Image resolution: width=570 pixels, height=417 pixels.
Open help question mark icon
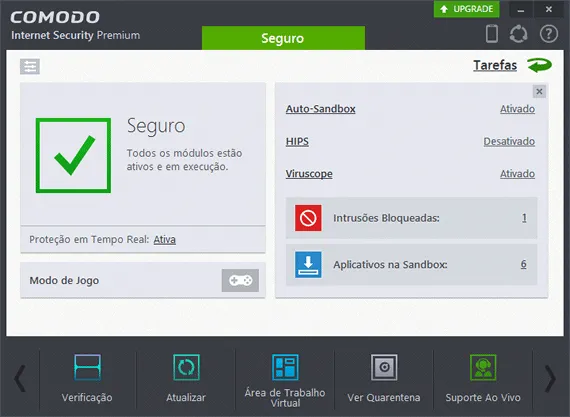pyautogui.click(x=549, y=34)
